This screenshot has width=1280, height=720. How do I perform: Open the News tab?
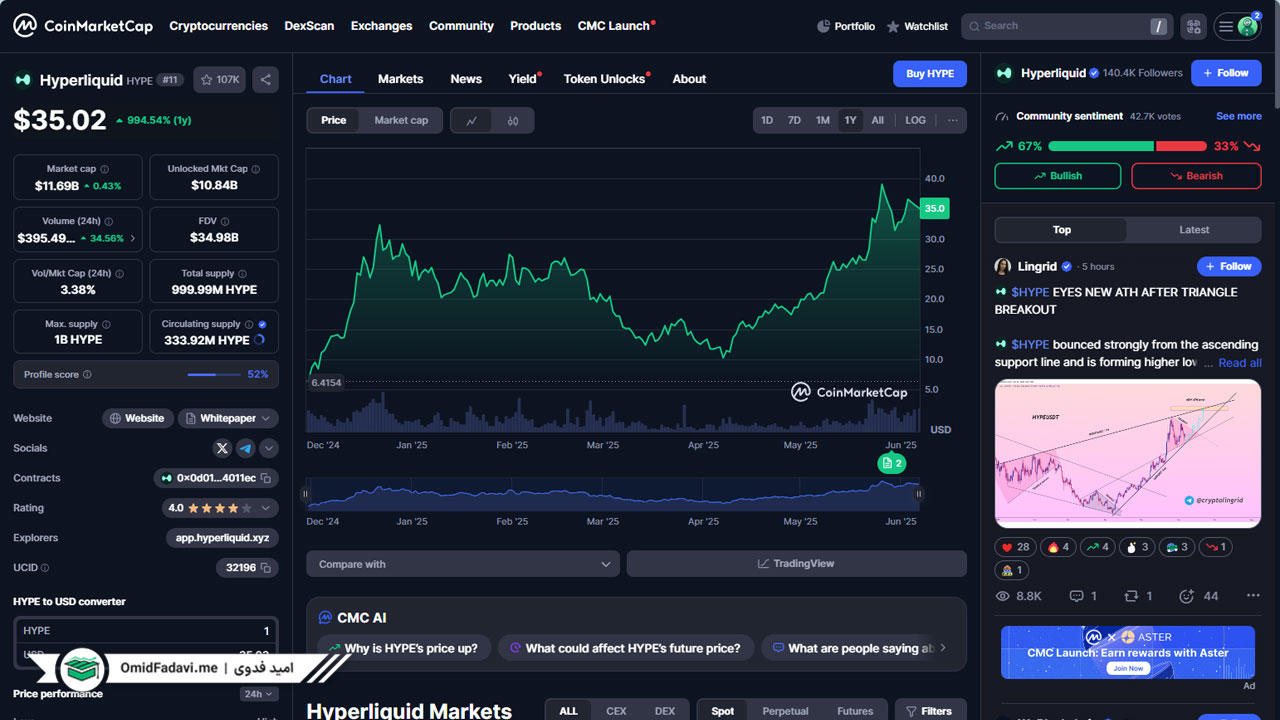click(x=466, y=79)
